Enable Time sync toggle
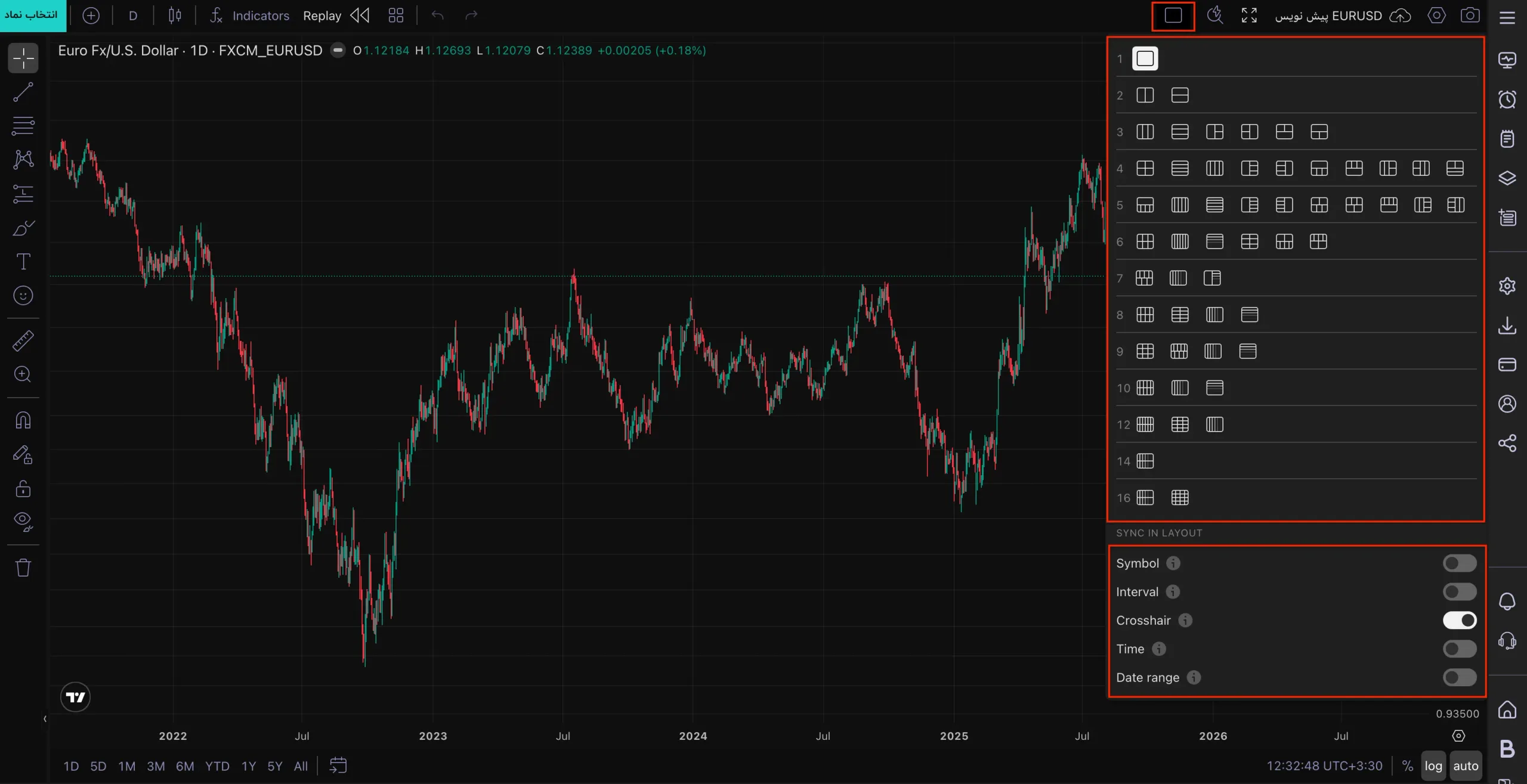The height and width of the screenshot is (784, 1527). 1460,649
